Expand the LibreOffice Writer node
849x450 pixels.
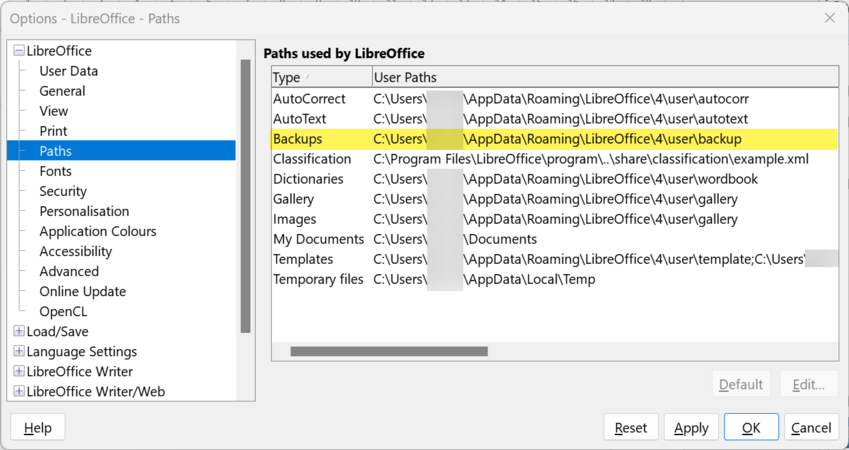(19, 371)
